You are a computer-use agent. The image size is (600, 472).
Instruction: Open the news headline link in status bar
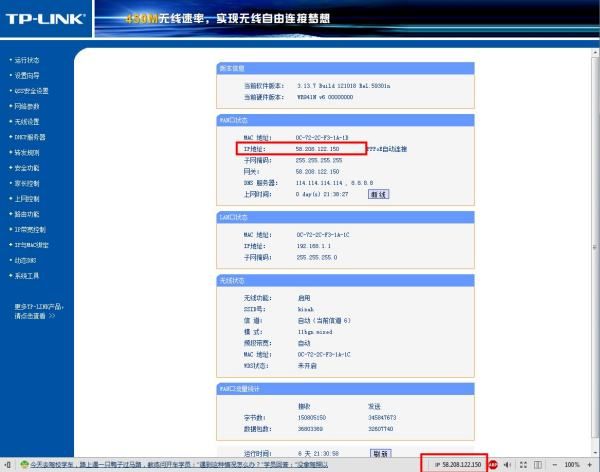(179, 465)
